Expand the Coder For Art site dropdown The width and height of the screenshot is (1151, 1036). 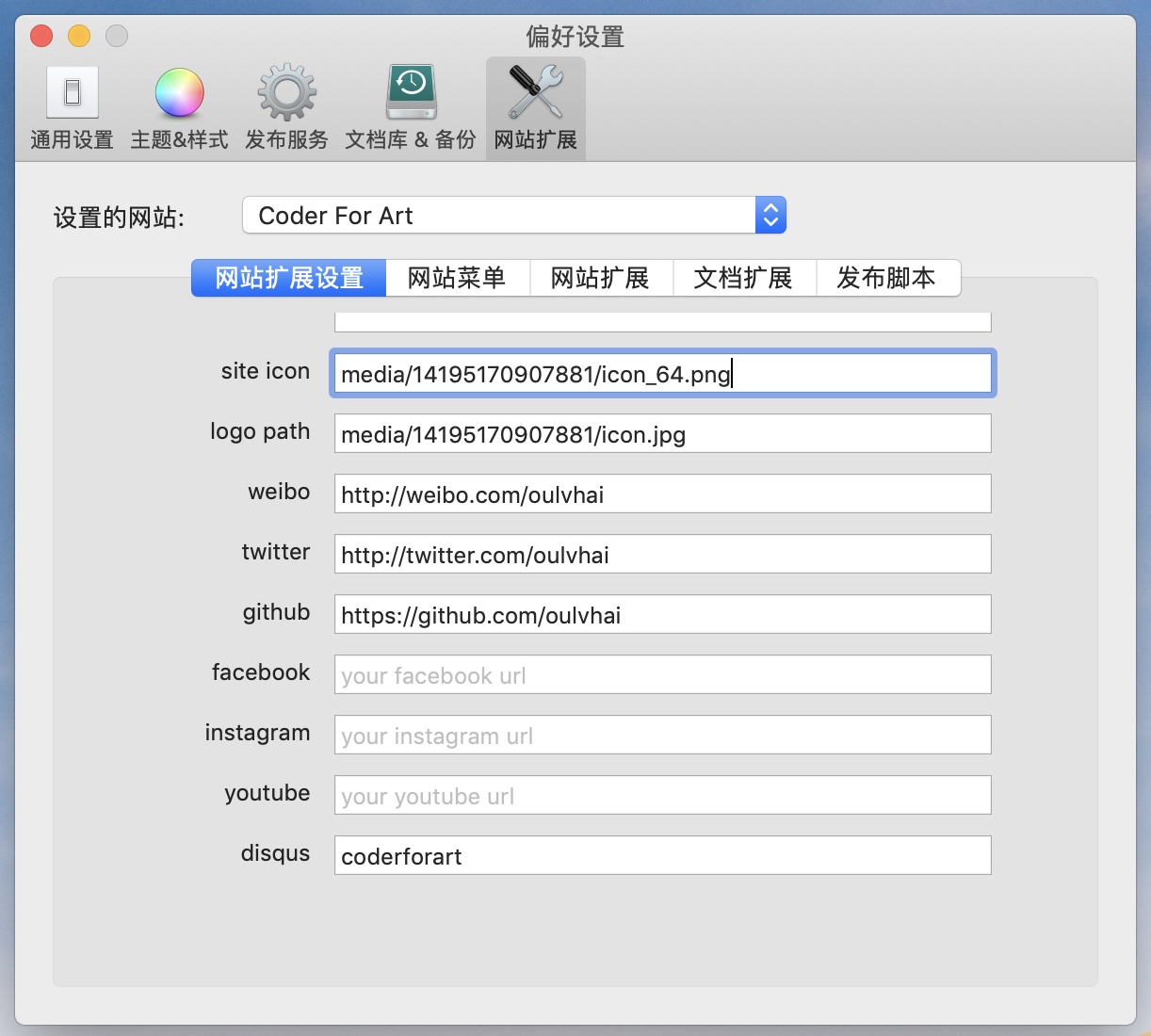770,216
